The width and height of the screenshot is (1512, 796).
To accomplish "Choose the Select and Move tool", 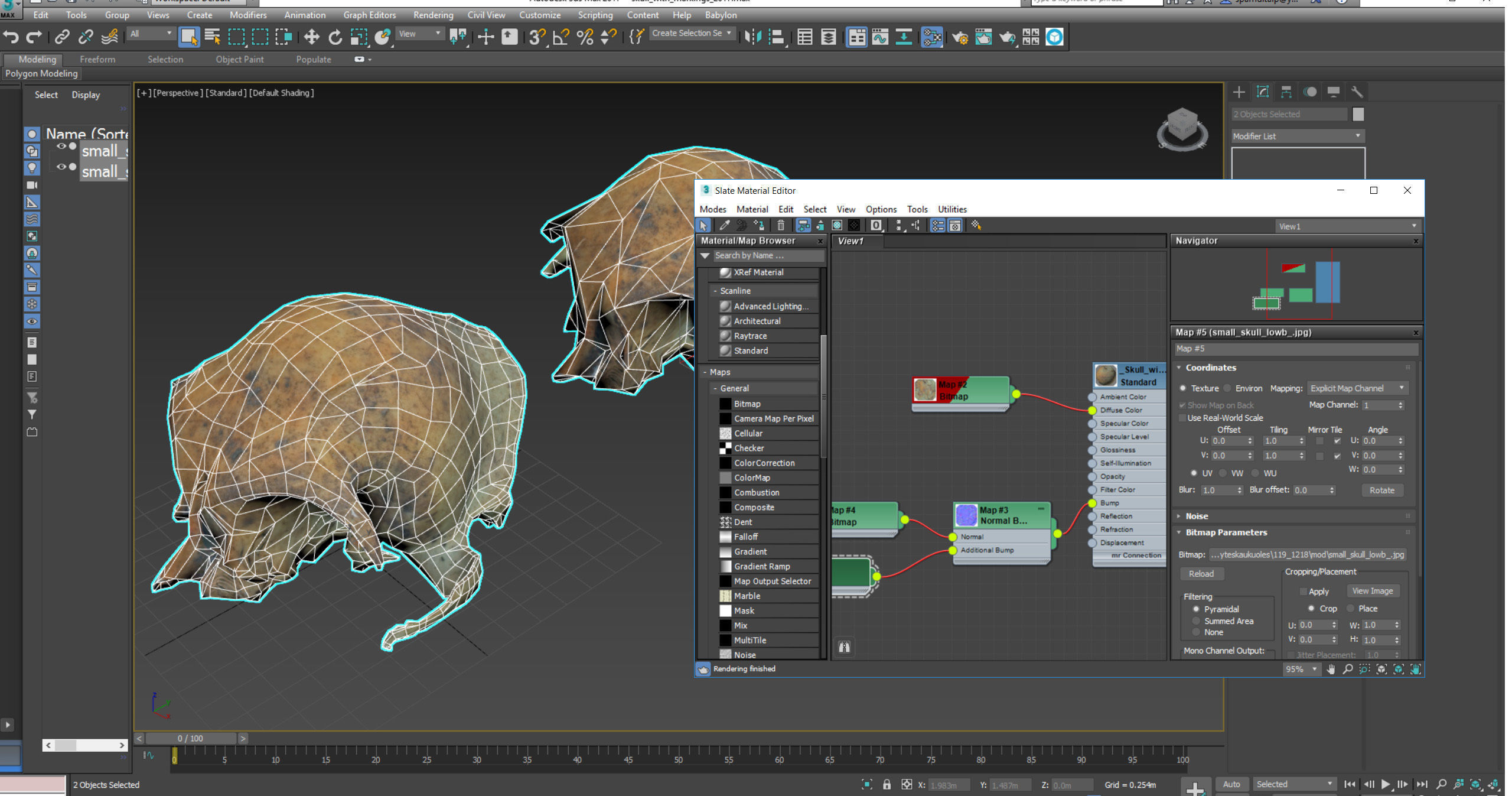I will (x=311, y=37).
